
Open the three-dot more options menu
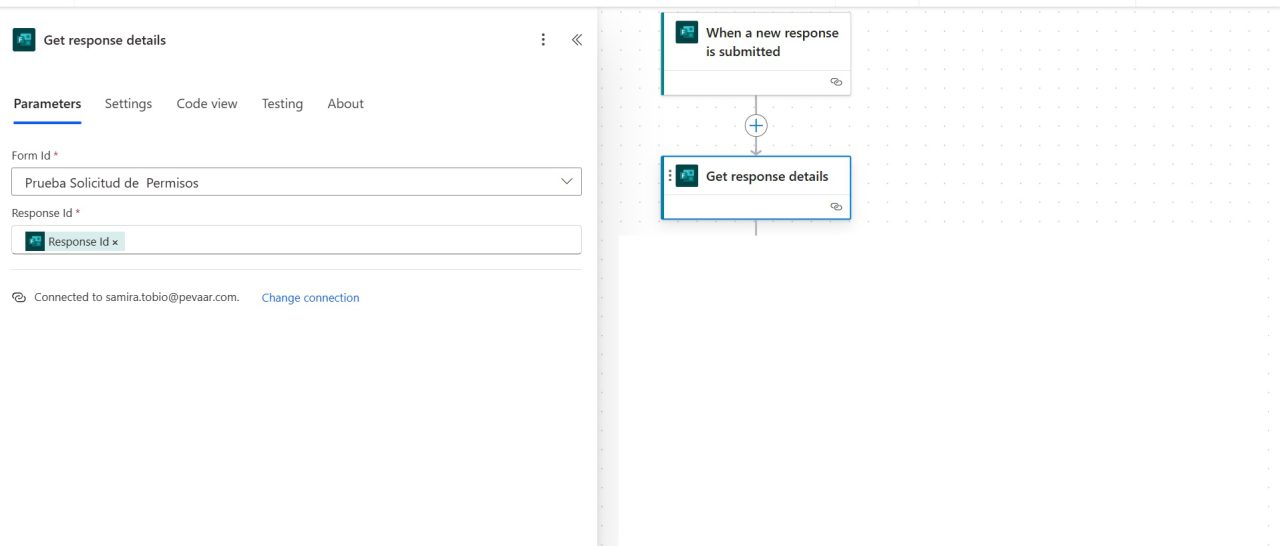point(543,40)
